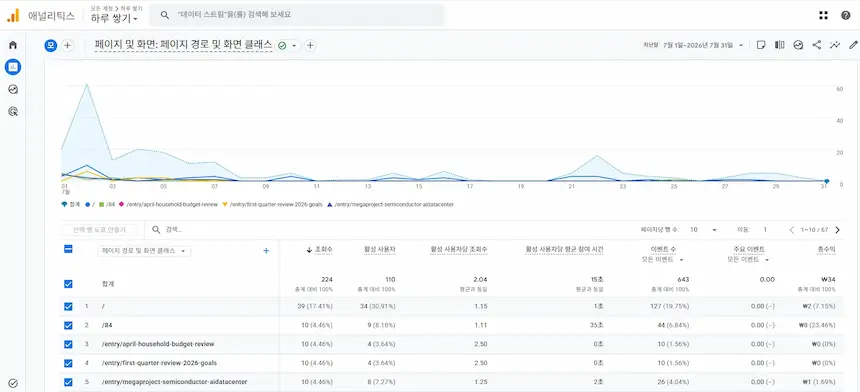This screenshot has width=860, height=392.
Task: Open the trend sparkline insights icon
Action: (x=835, y=45)
